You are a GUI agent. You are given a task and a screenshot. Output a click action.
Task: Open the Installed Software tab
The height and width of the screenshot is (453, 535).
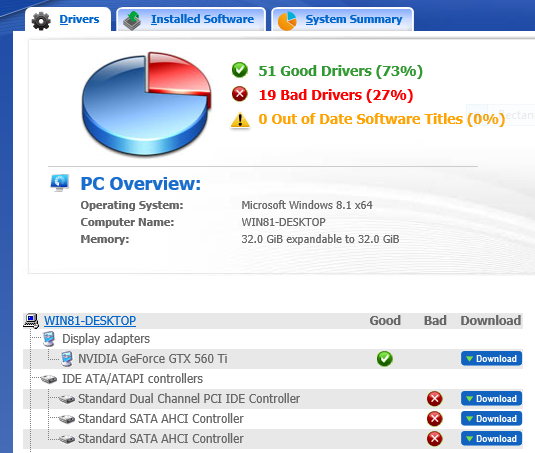pyautogui.click(x=191, y=19)
